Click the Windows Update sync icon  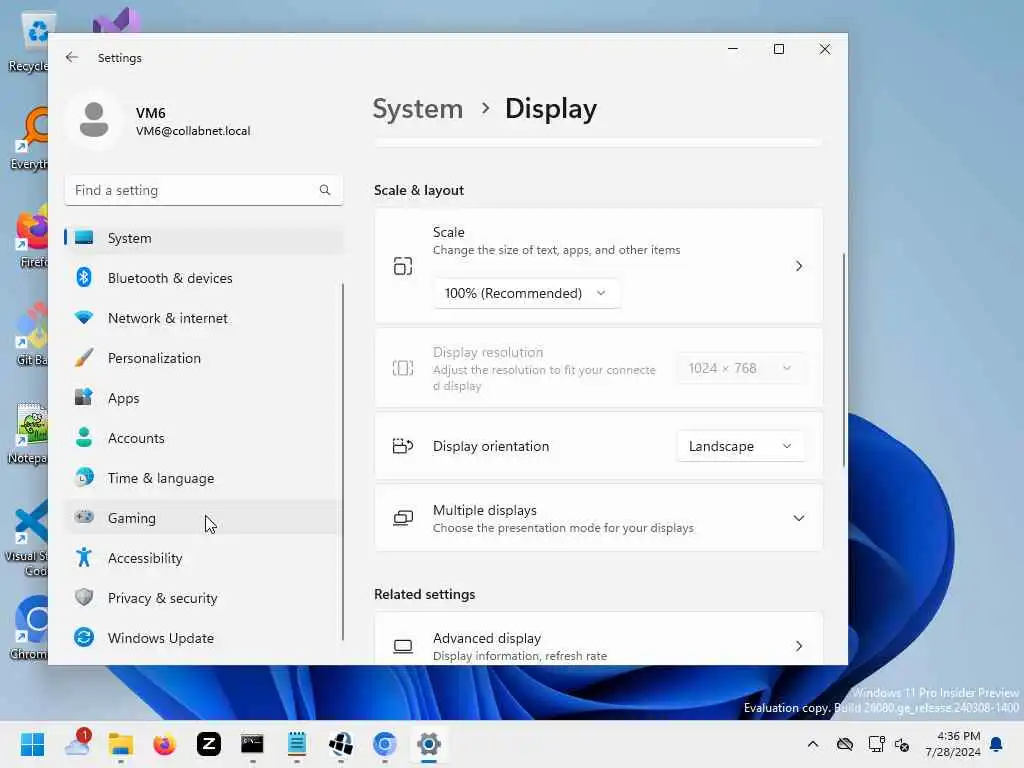tap(84, 637)
